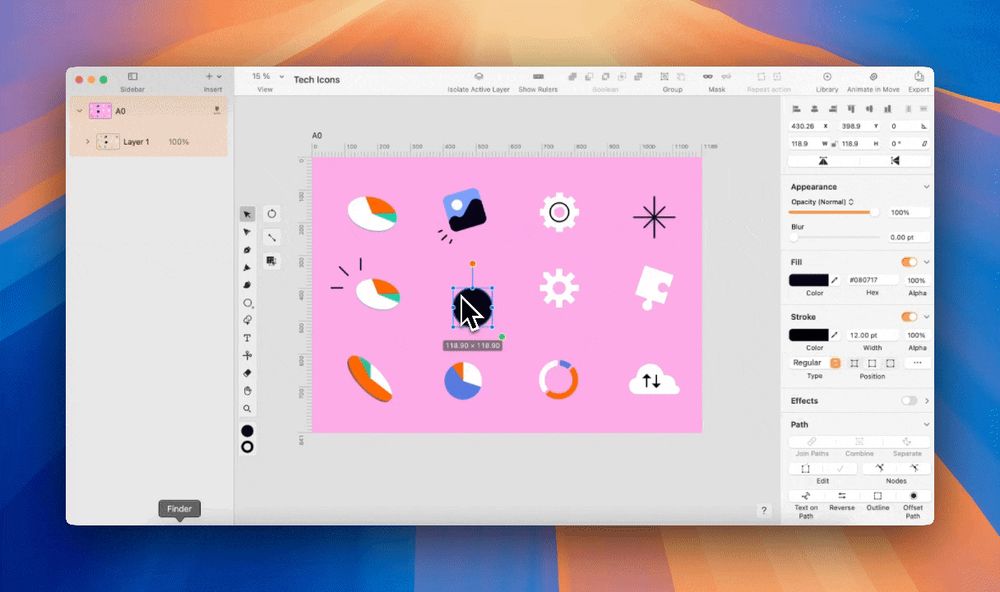The width and height of the screenshot is (1000, 592).
Task: Select the Selection arrow tool
Action: point(247,214)
